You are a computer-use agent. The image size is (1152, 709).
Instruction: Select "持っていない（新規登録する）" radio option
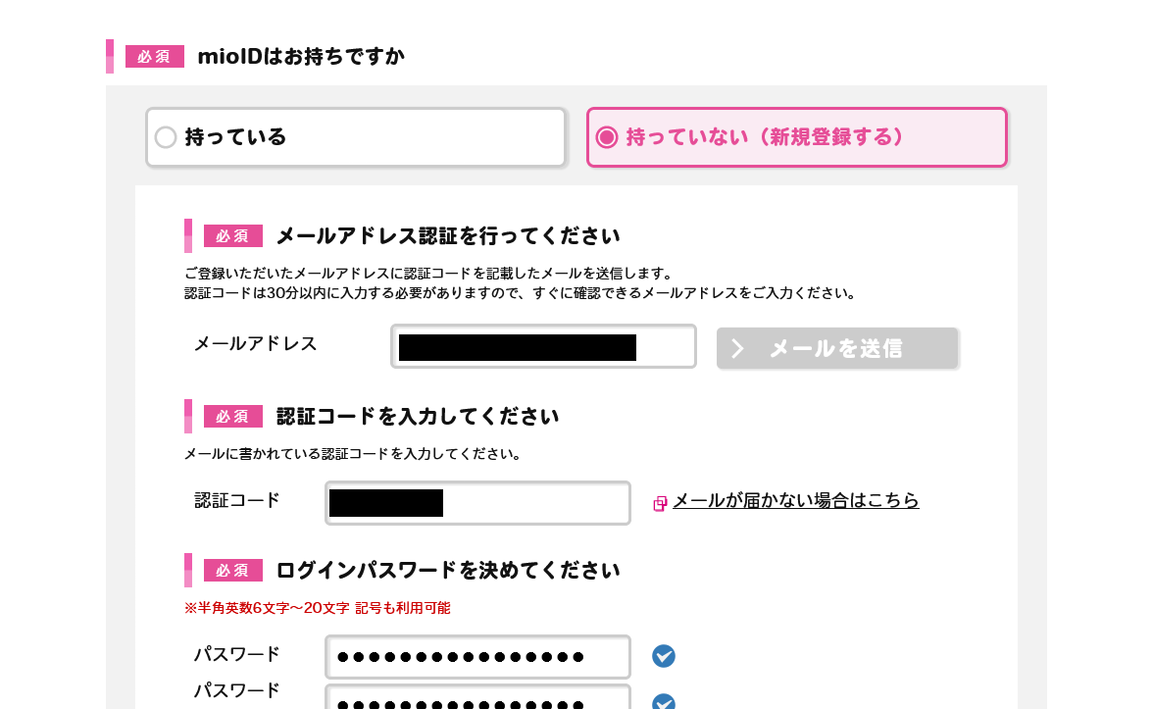tap(607, 137)
